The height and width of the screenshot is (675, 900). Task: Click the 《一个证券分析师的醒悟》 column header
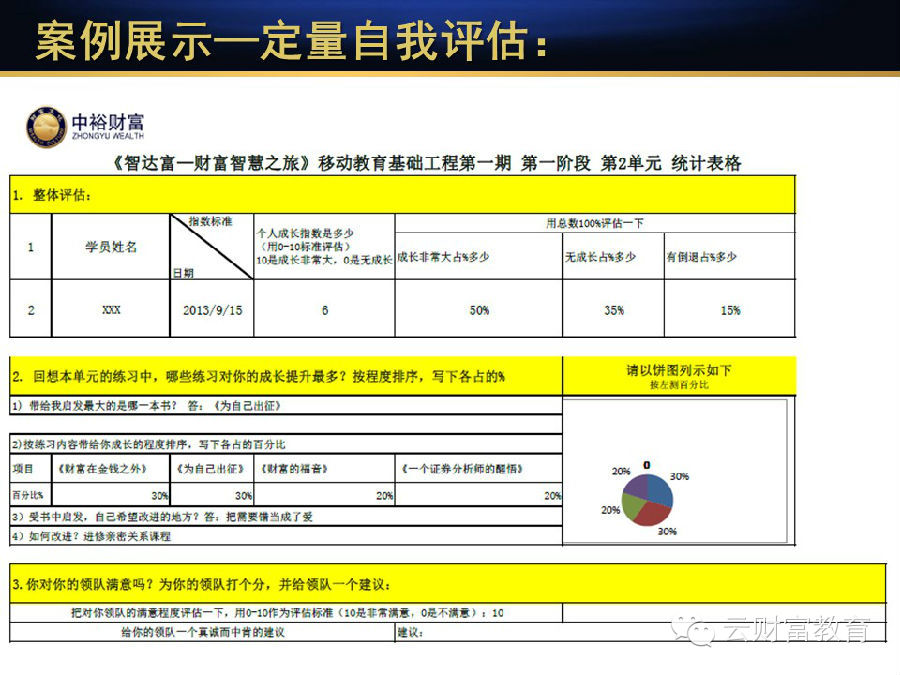click(x=479, y=469)
